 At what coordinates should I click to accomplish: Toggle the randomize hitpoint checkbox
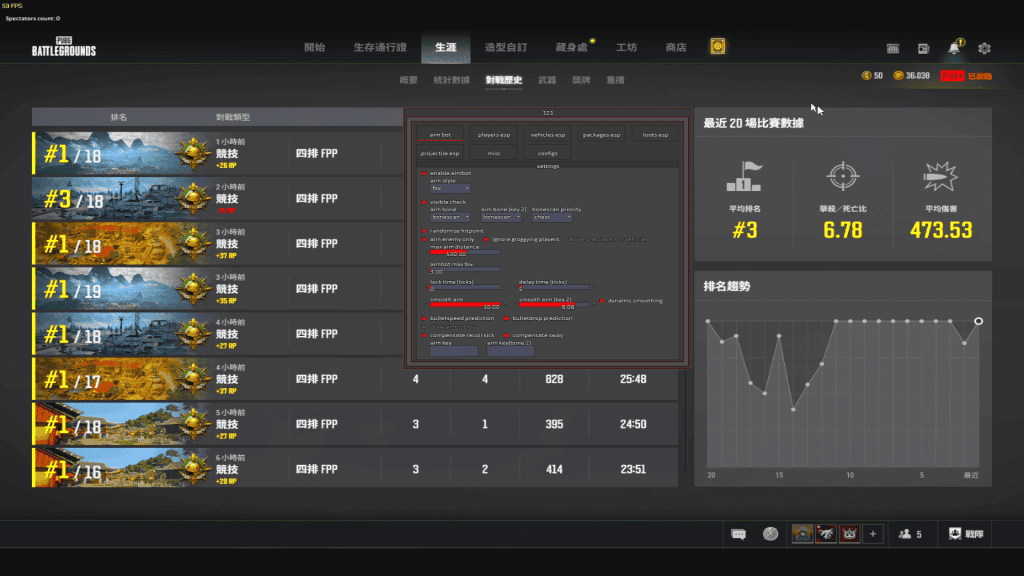point(424,231)
